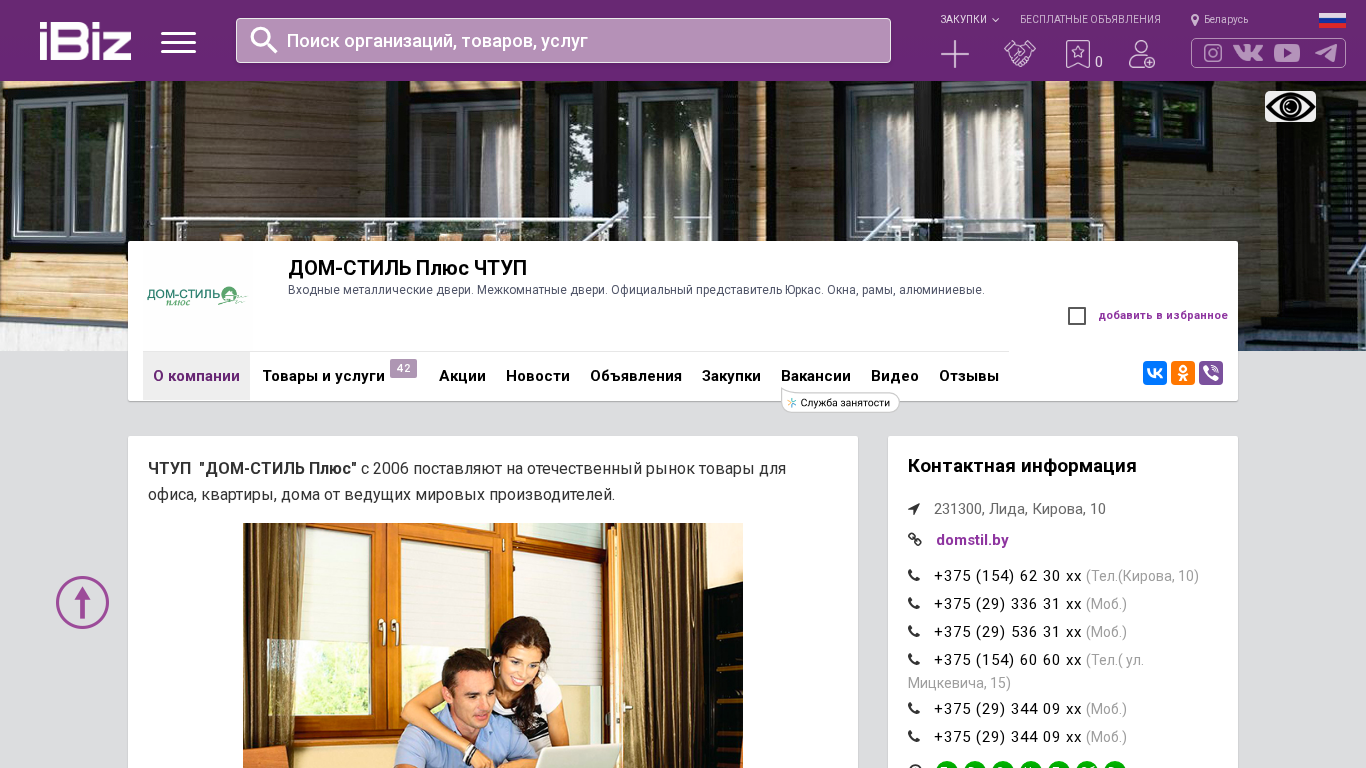Open the domstil.by website link
The height and width of the screenshot is (768, 1366).
972,540
